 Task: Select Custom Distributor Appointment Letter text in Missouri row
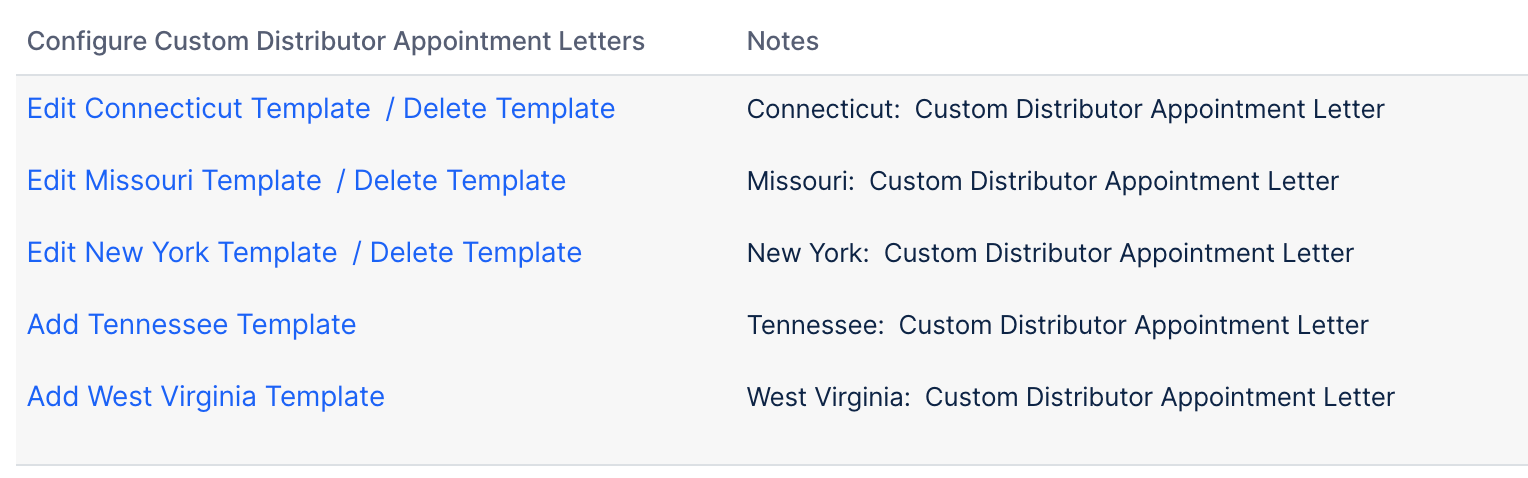click(x=1103, y=181)
